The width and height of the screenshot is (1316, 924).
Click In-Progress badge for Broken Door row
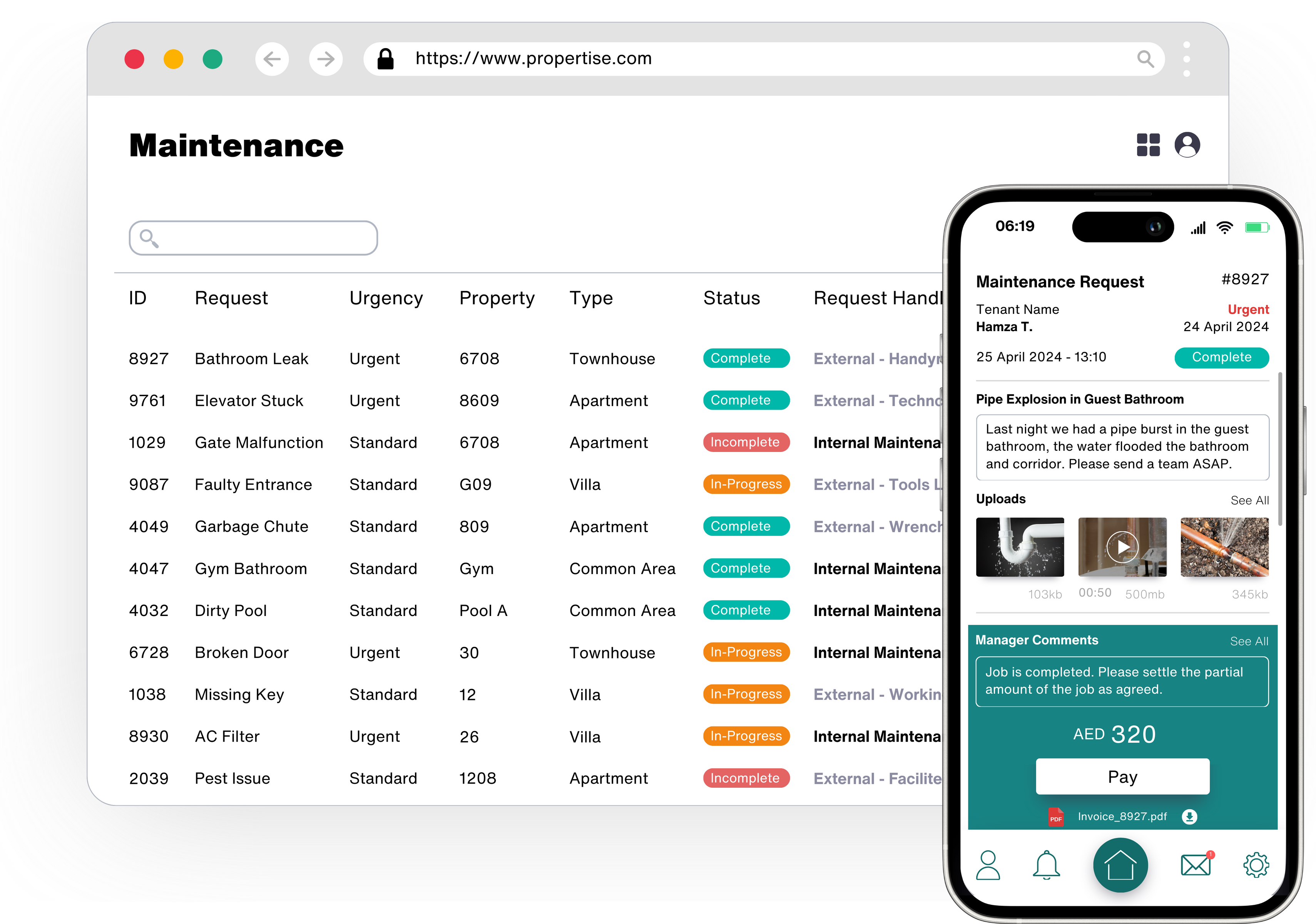[746, 652]
